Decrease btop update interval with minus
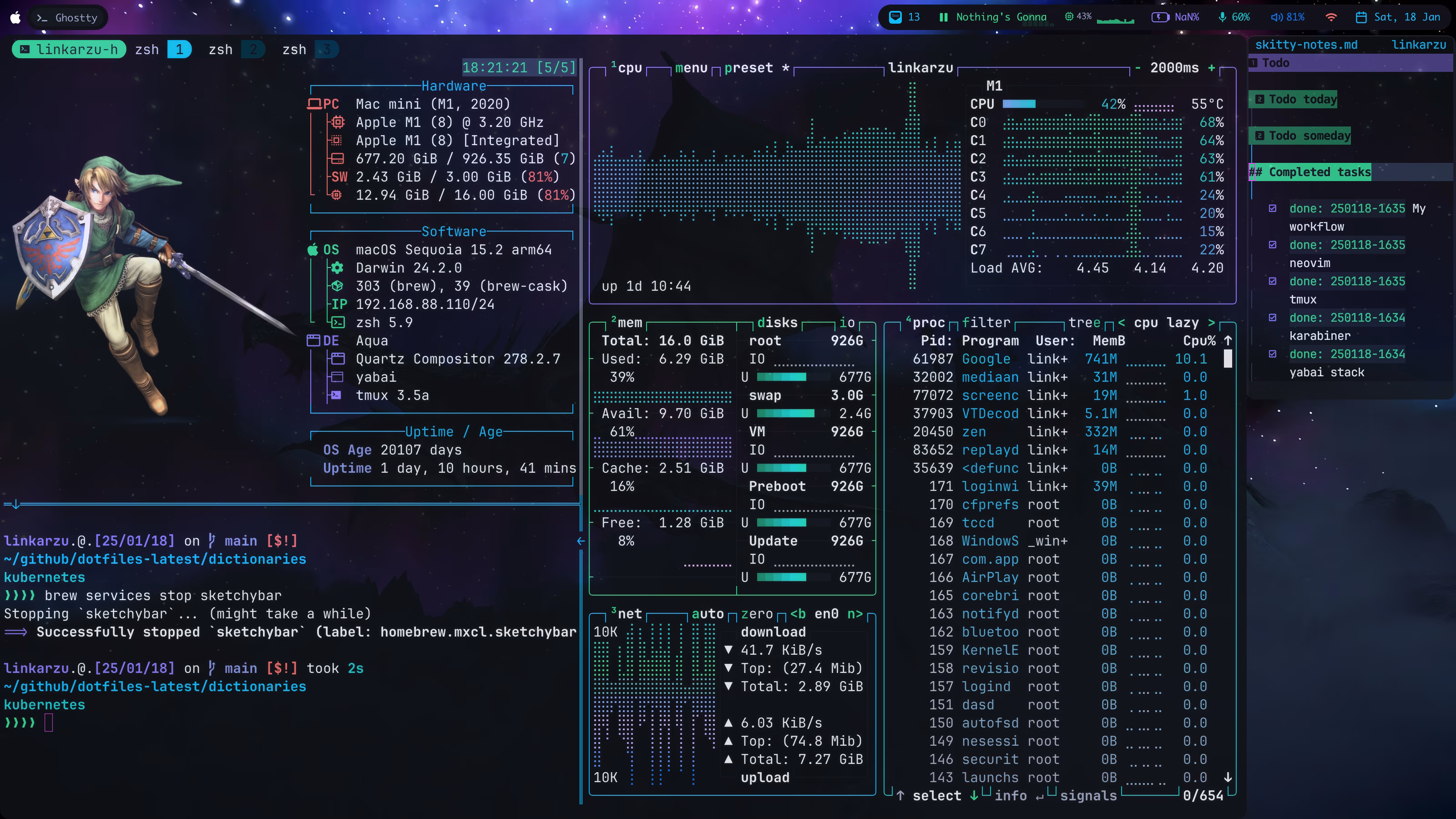Image resolution: width=1456 pixels, height=819 pixels. click(1138, 68)
